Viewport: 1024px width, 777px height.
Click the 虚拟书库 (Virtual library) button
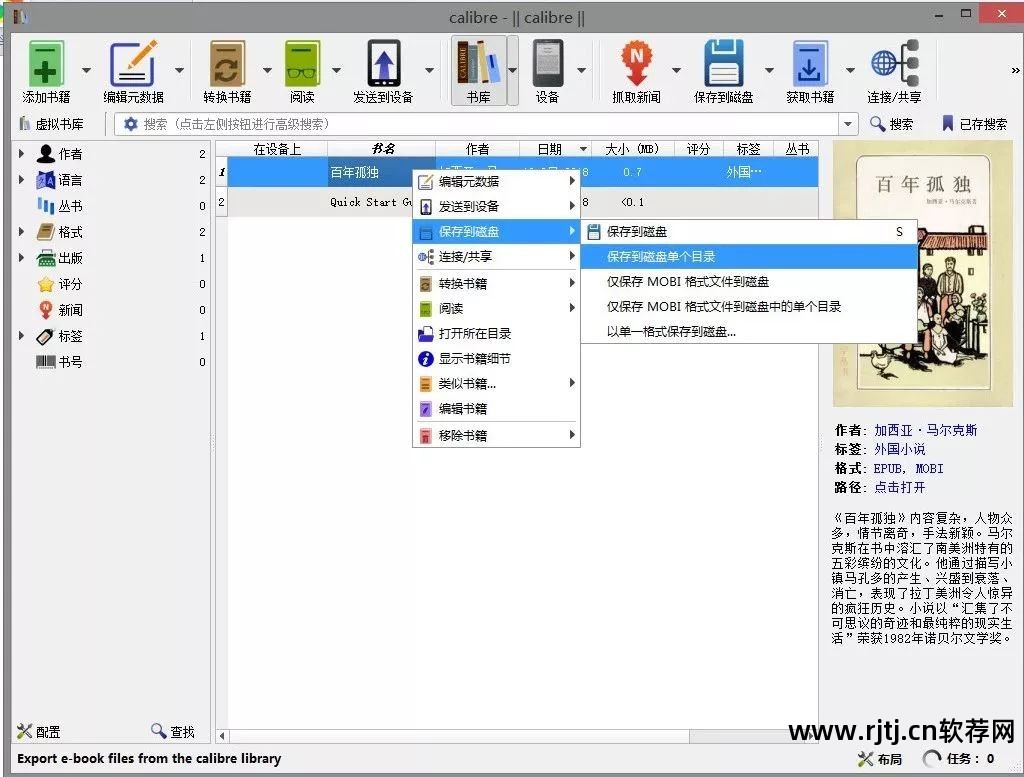point(51,124)
